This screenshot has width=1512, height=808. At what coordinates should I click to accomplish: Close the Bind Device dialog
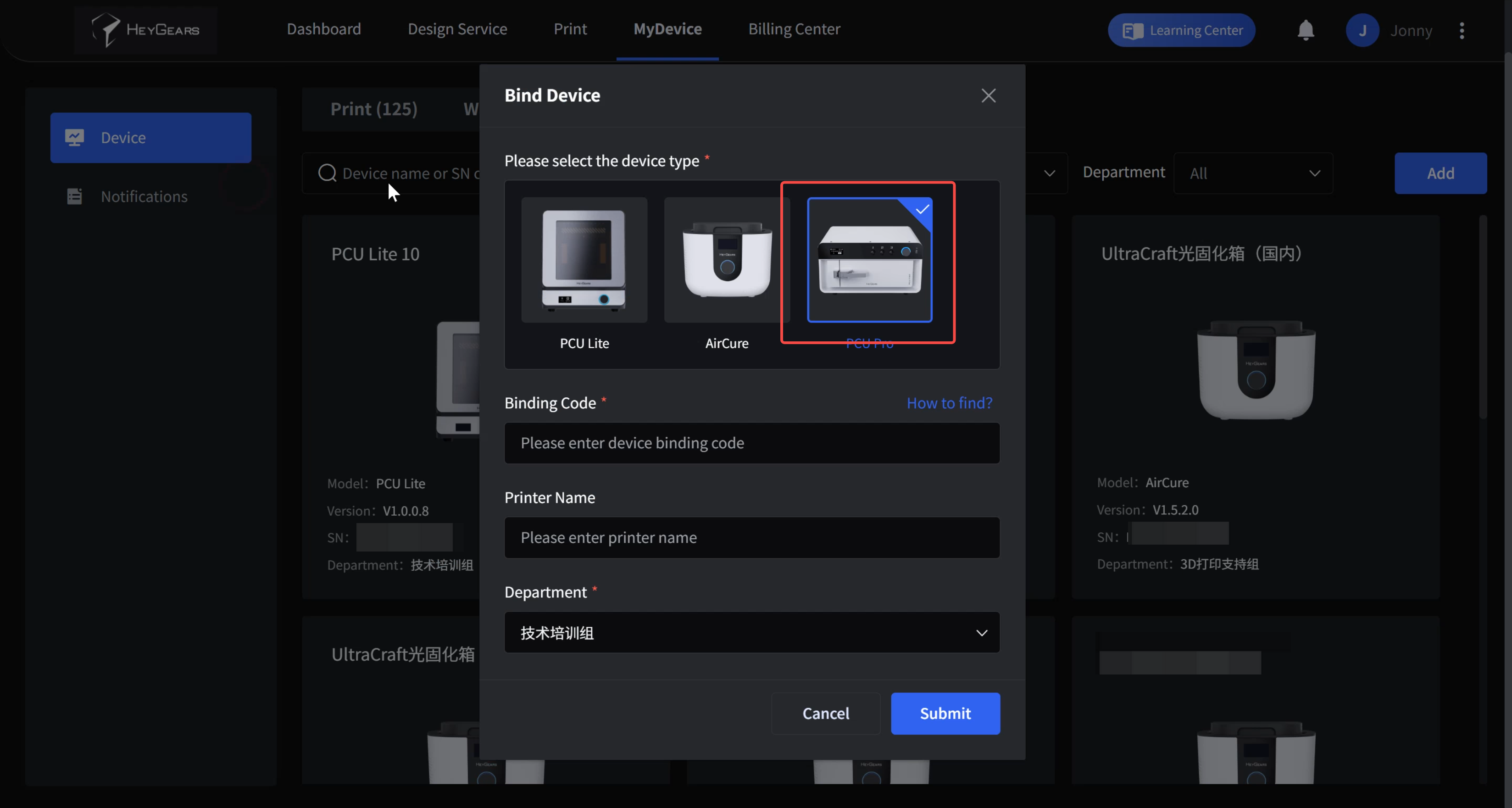pyautogui.click(x=989, y=96)
